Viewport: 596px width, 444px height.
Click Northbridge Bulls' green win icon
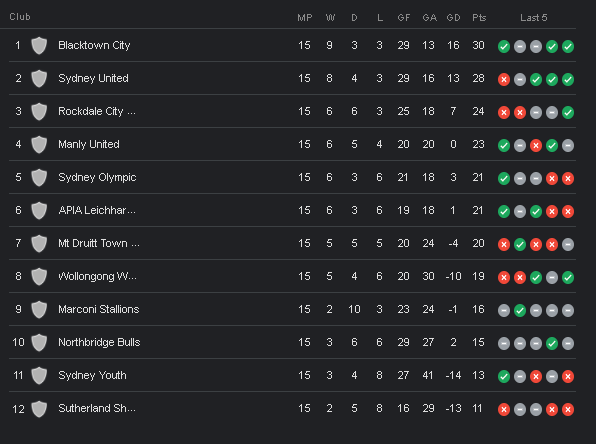pos(552,344)
